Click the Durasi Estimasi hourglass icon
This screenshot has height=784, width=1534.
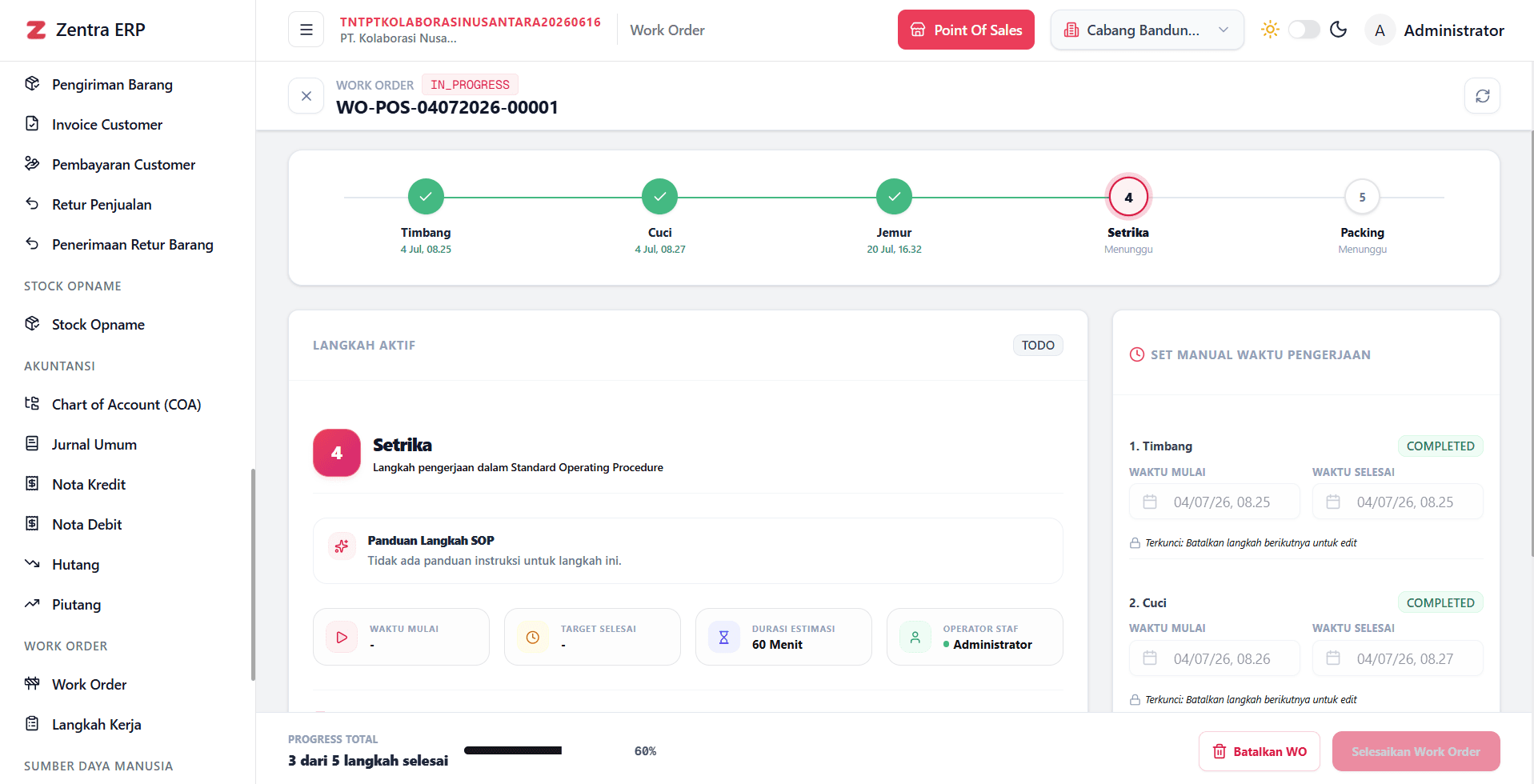[x=723, y=638]
